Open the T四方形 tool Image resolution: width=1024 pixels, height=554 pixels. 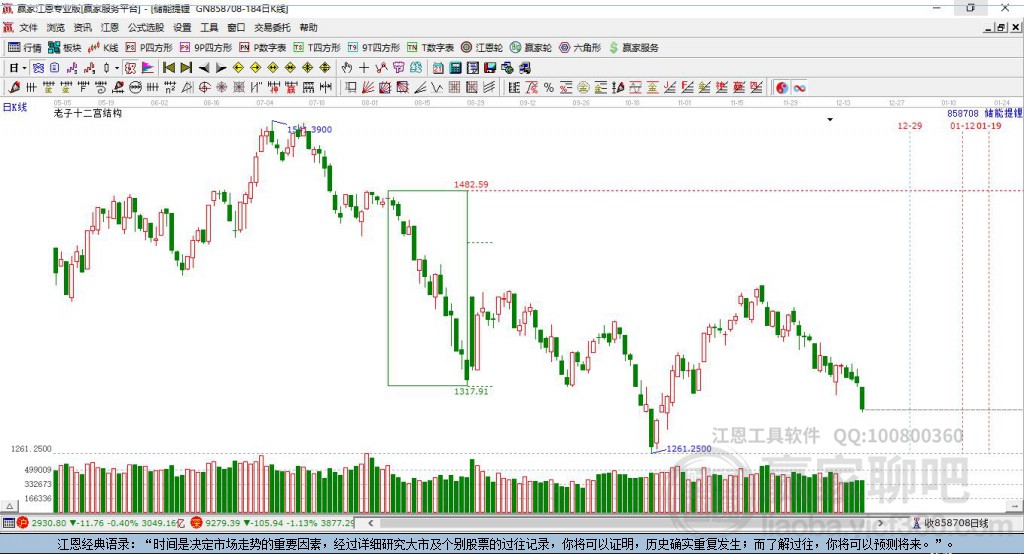pos(317,48)
